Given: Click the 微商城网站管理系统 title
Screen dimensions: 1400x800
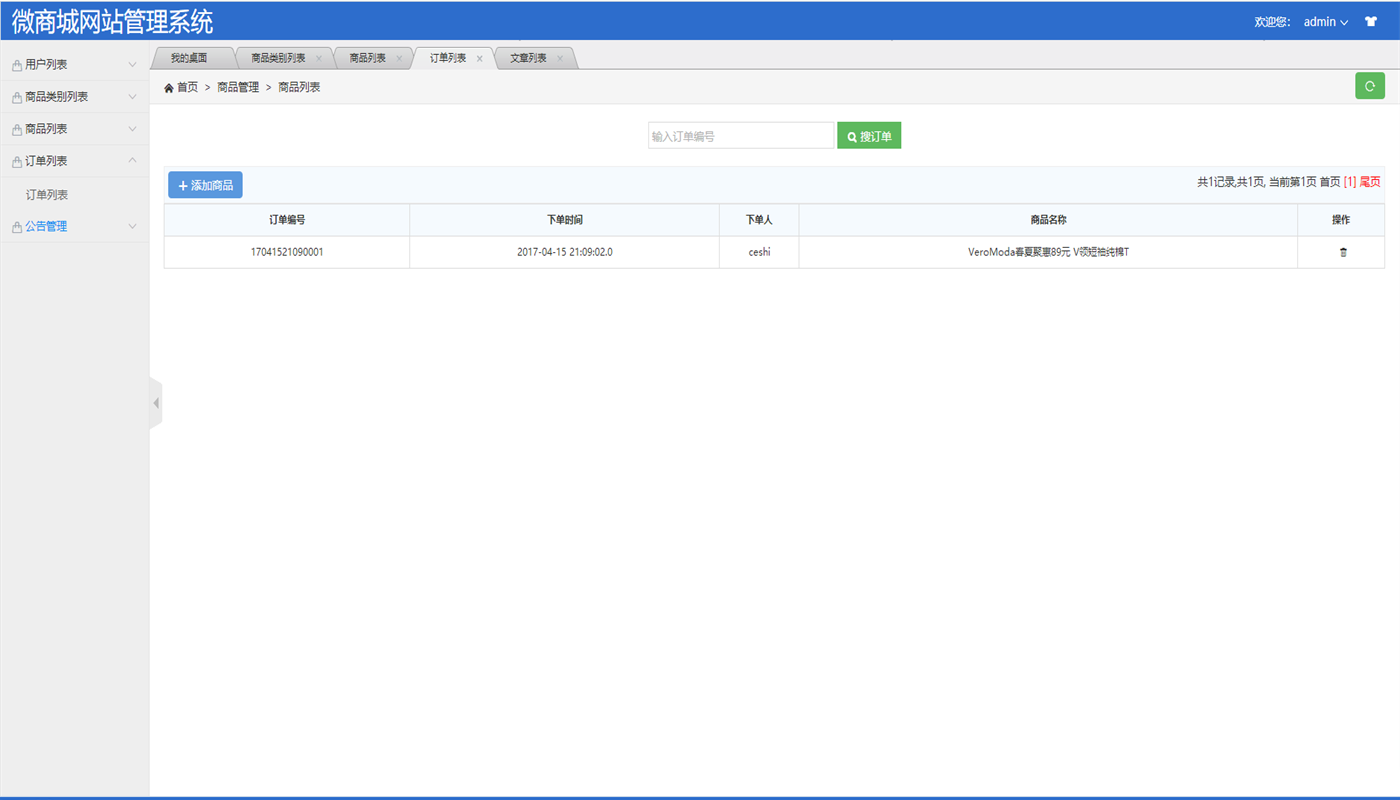Looking at the screenshot, I should [x=112, y=21].
